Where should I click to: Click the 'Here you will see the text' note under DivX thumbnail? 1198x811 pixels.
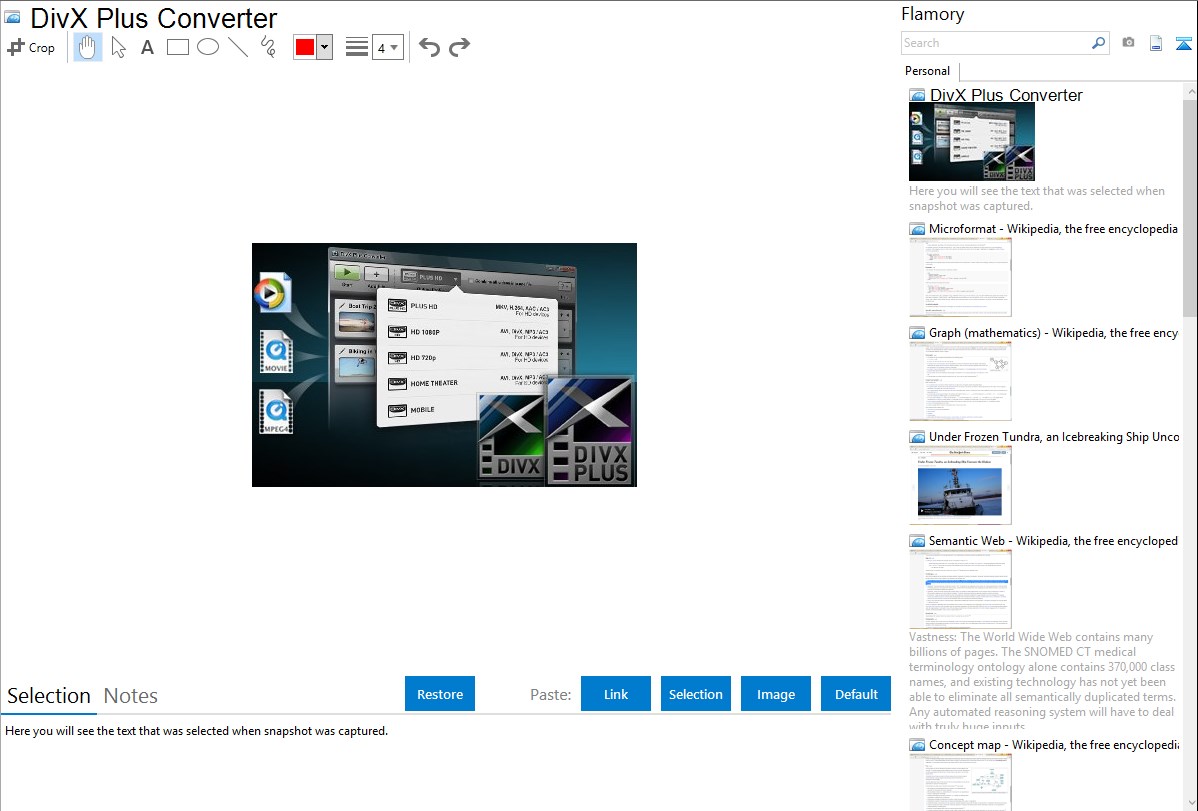tap(1037, 198)
